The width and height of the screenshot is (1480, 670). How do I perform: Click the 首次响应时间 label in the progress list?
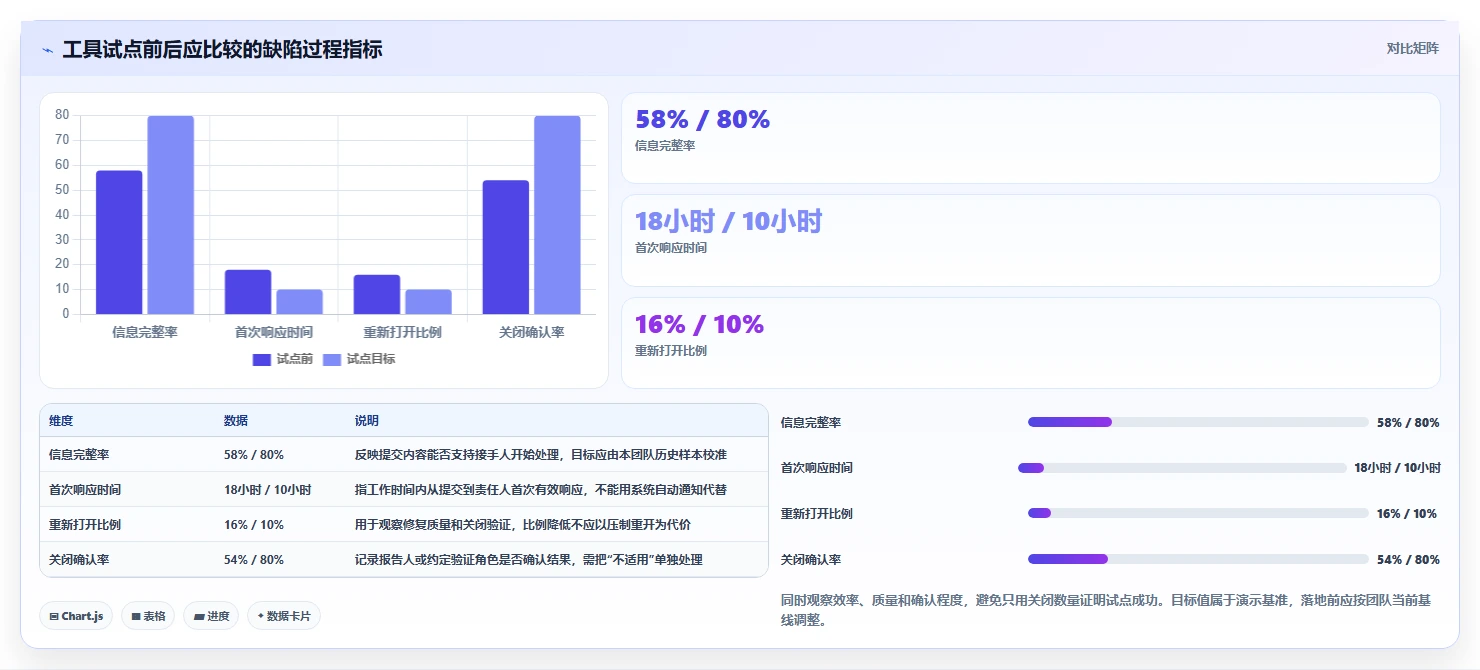click(817, 468)
